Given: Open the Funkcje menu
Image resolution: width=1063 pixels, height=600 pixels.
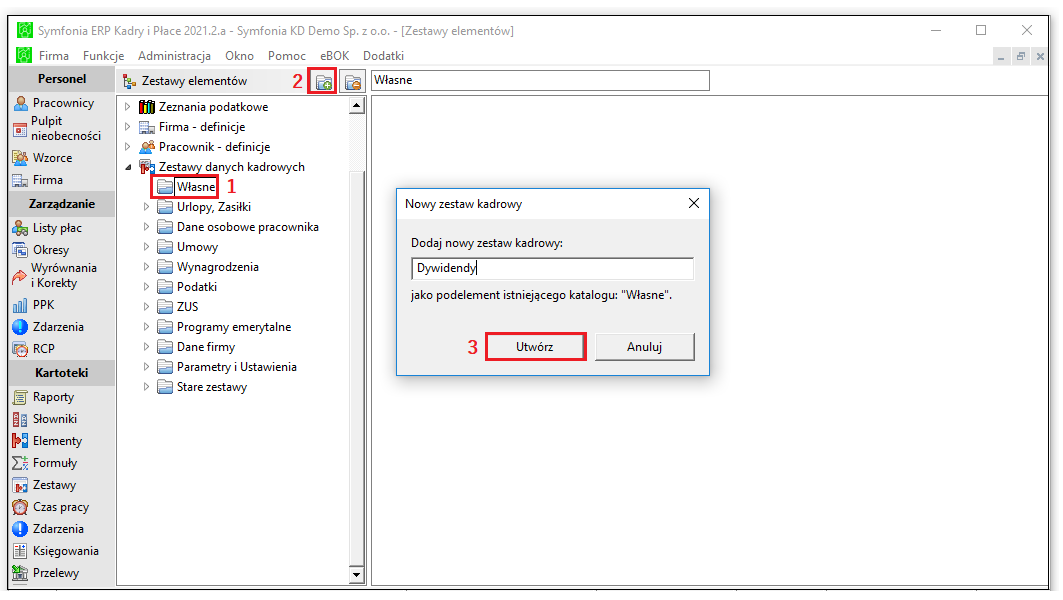Looking at the screenshot, I should point(104,56).
